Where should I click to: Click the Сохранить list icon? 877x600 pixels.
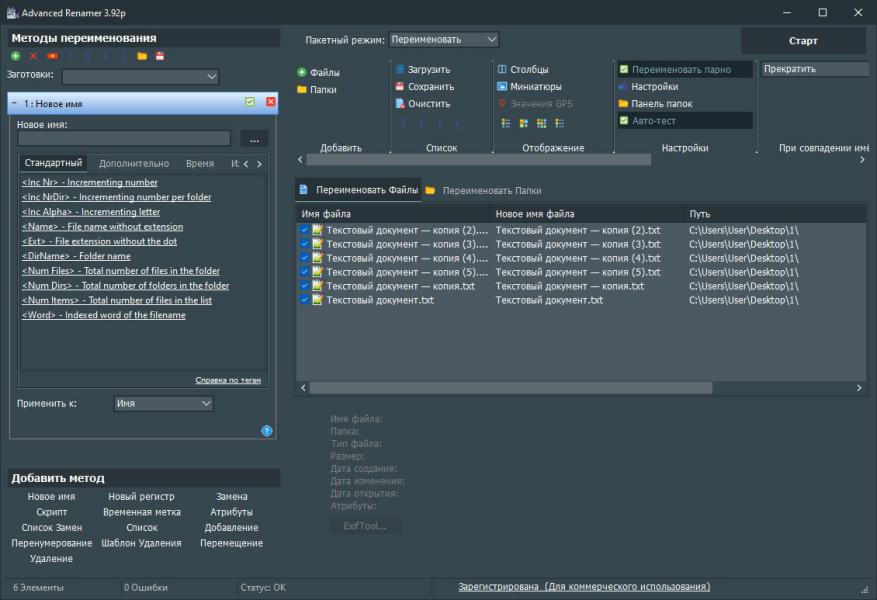pyautogui.click(x=400, y=87)
